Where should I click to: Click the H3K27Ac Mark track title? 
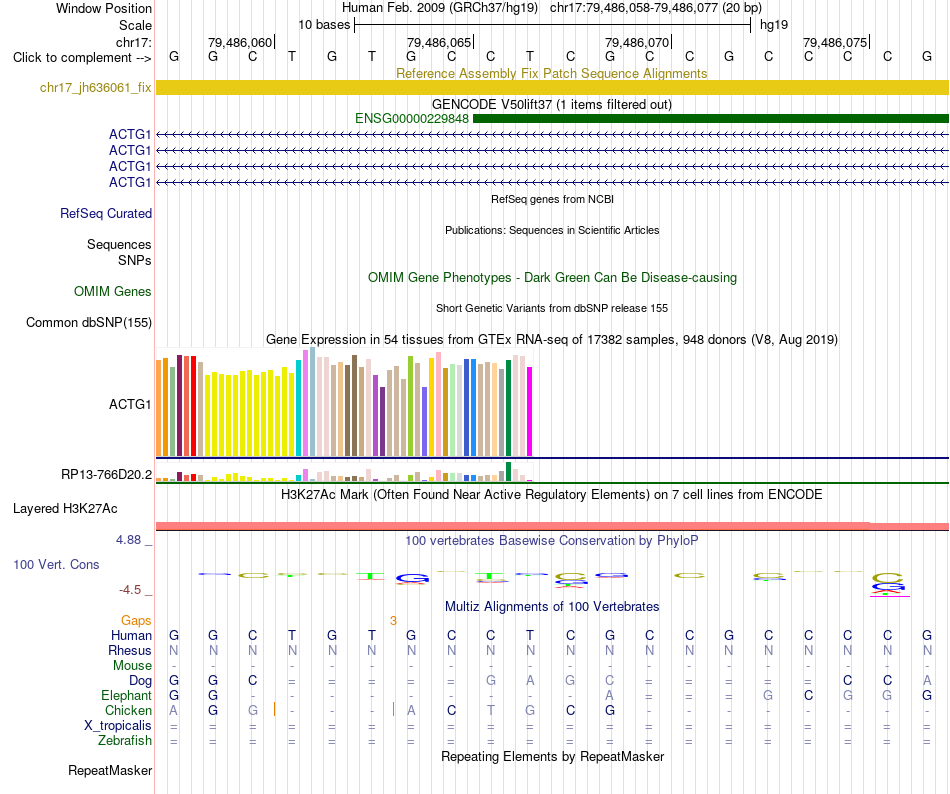552,494
